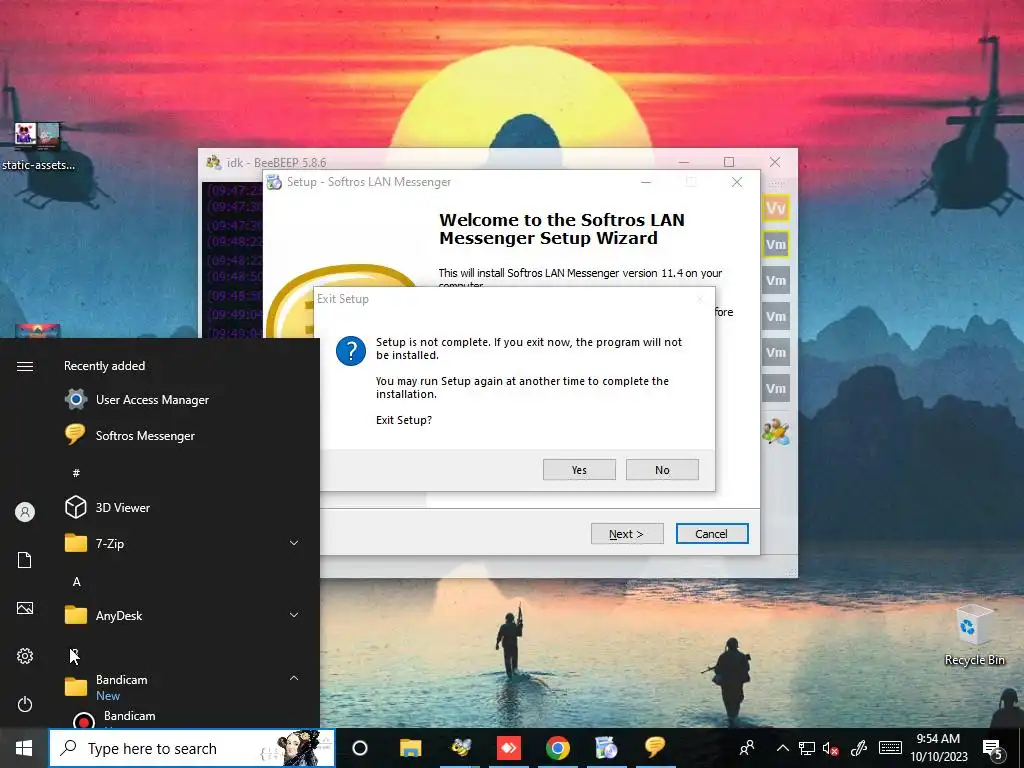Screen dimensions: 1024x768
Task: Open touch keyboard tray icon
Action: 890,748
